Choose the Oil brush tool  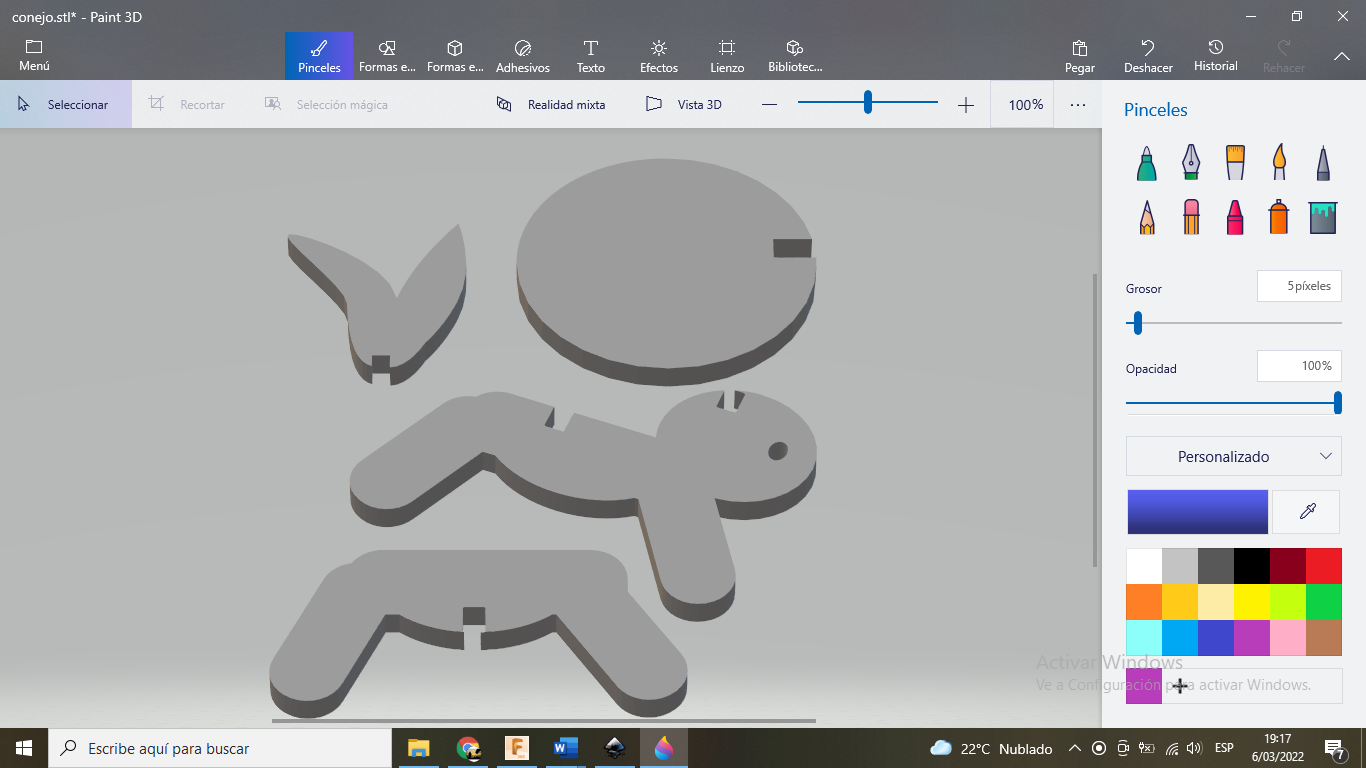[1235, 163]
